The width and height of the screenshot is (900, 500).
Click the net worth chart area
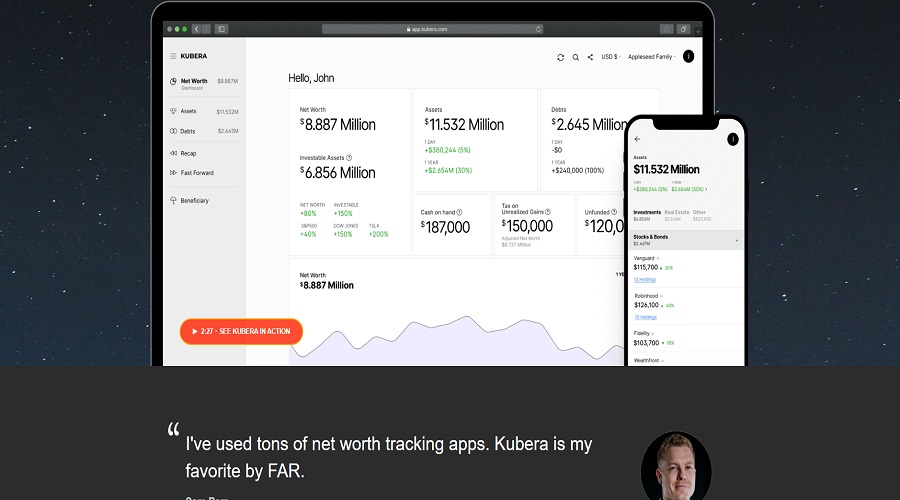point(456,340)
